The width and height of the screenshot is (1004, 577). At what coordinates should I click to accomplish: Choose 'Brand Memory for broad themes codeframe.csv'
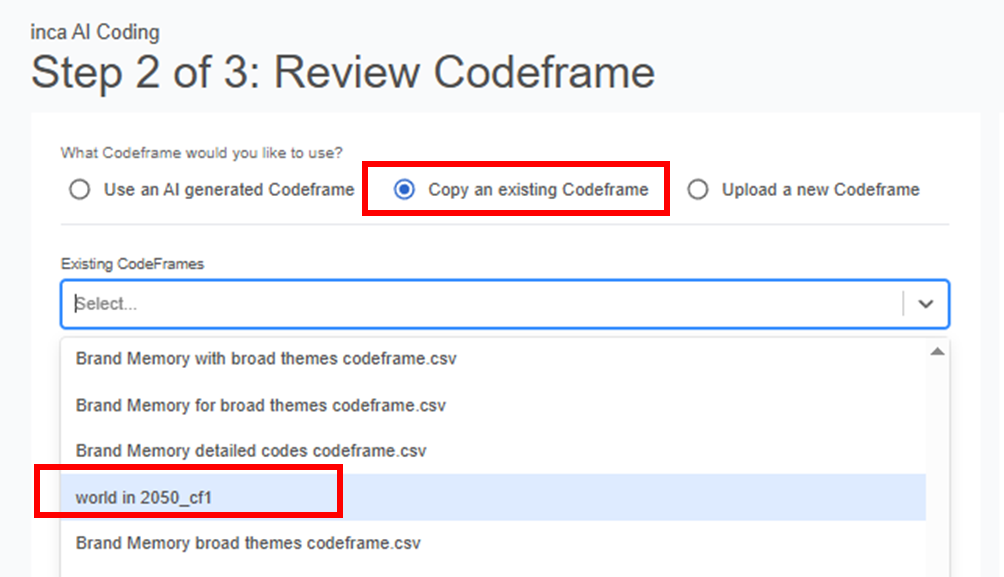click(261, 405)
